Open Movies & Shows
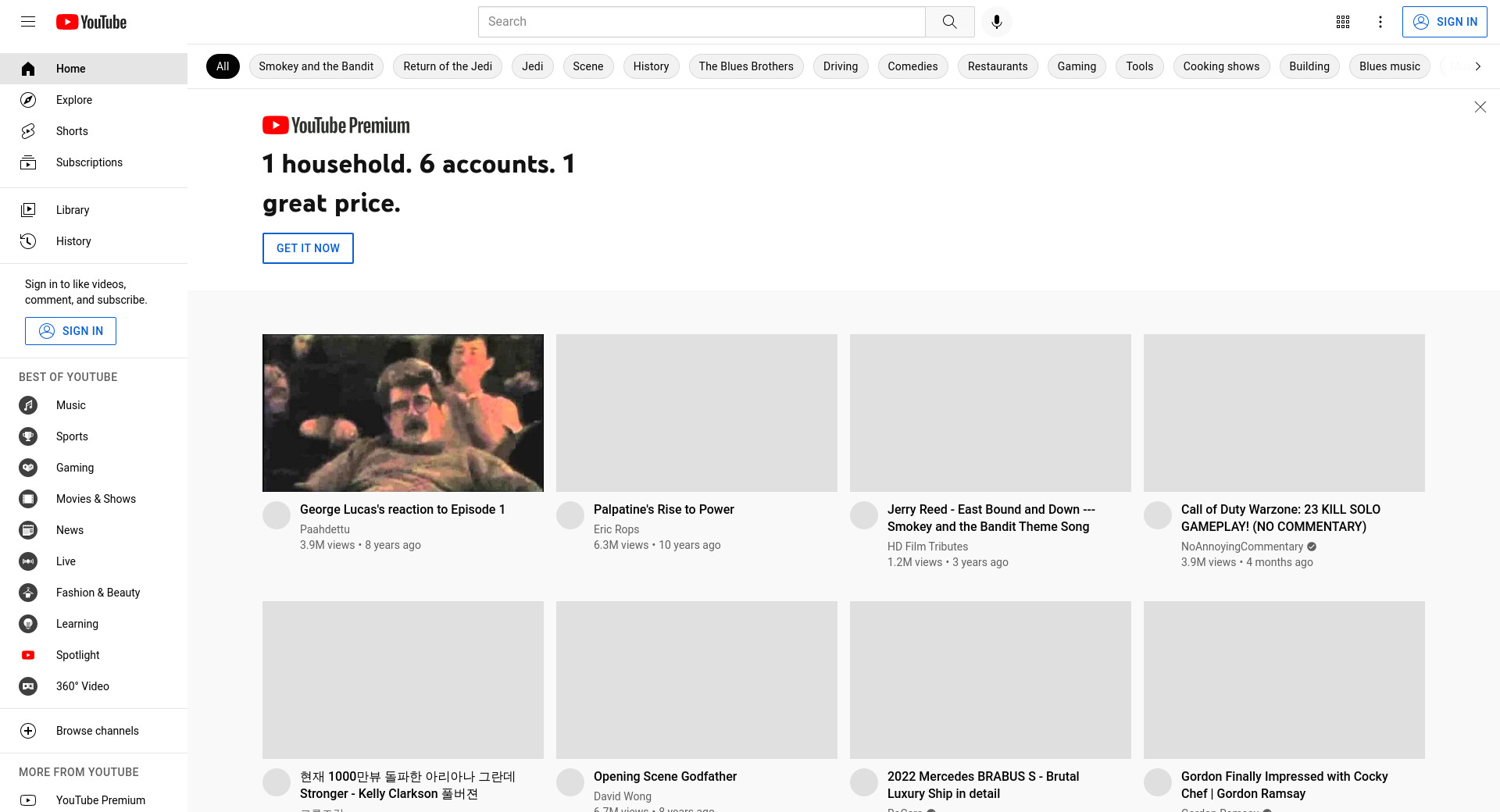The width and height of the screenshot is (1500, 812). (94, 499)
